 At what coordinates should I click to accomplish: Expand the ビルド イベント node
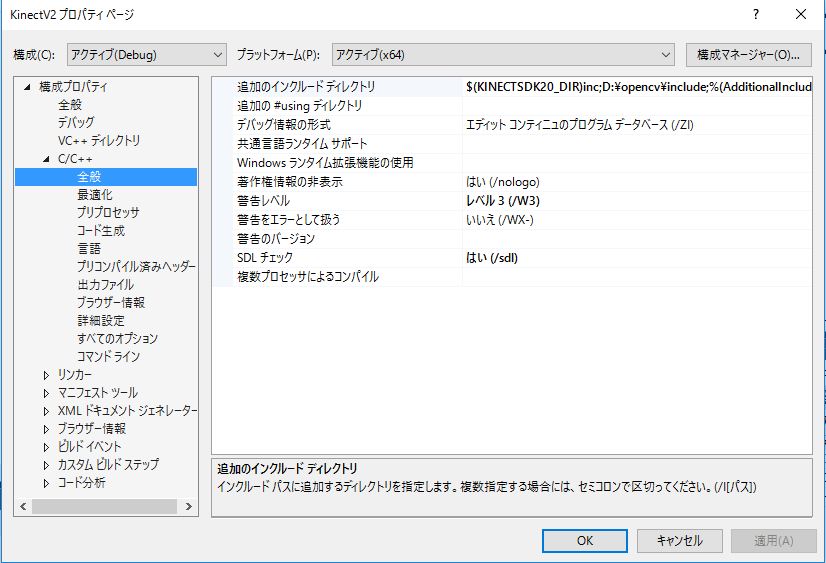[x=46, y=447]
